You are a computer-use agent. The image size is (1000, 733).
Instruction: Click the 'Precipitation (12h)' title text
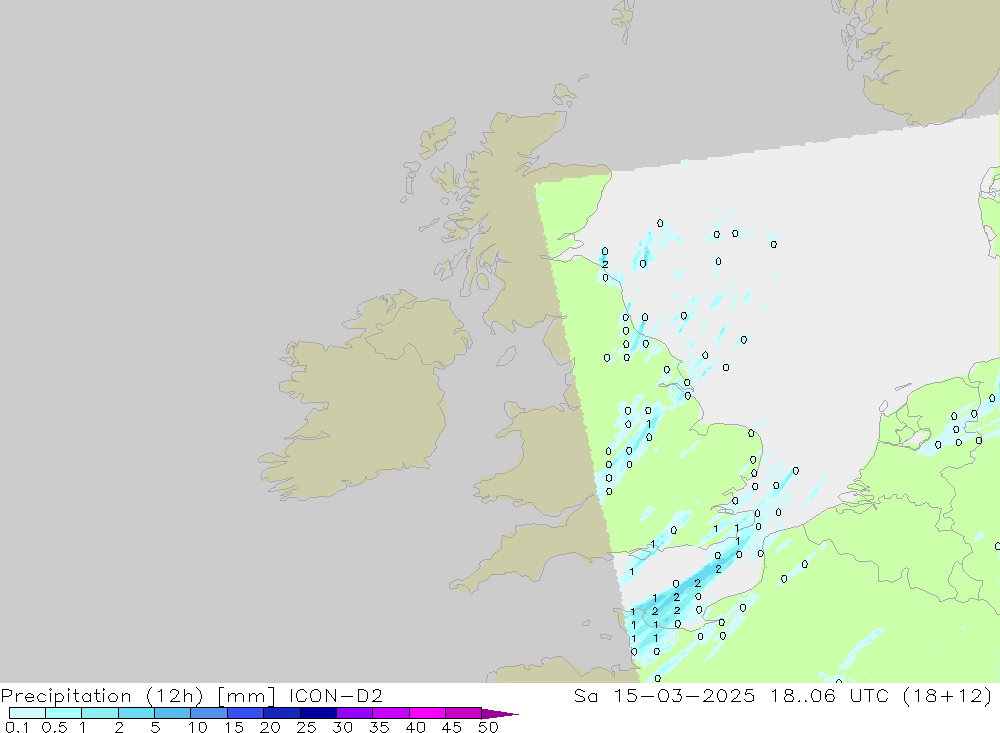click(x=102, y=696)
